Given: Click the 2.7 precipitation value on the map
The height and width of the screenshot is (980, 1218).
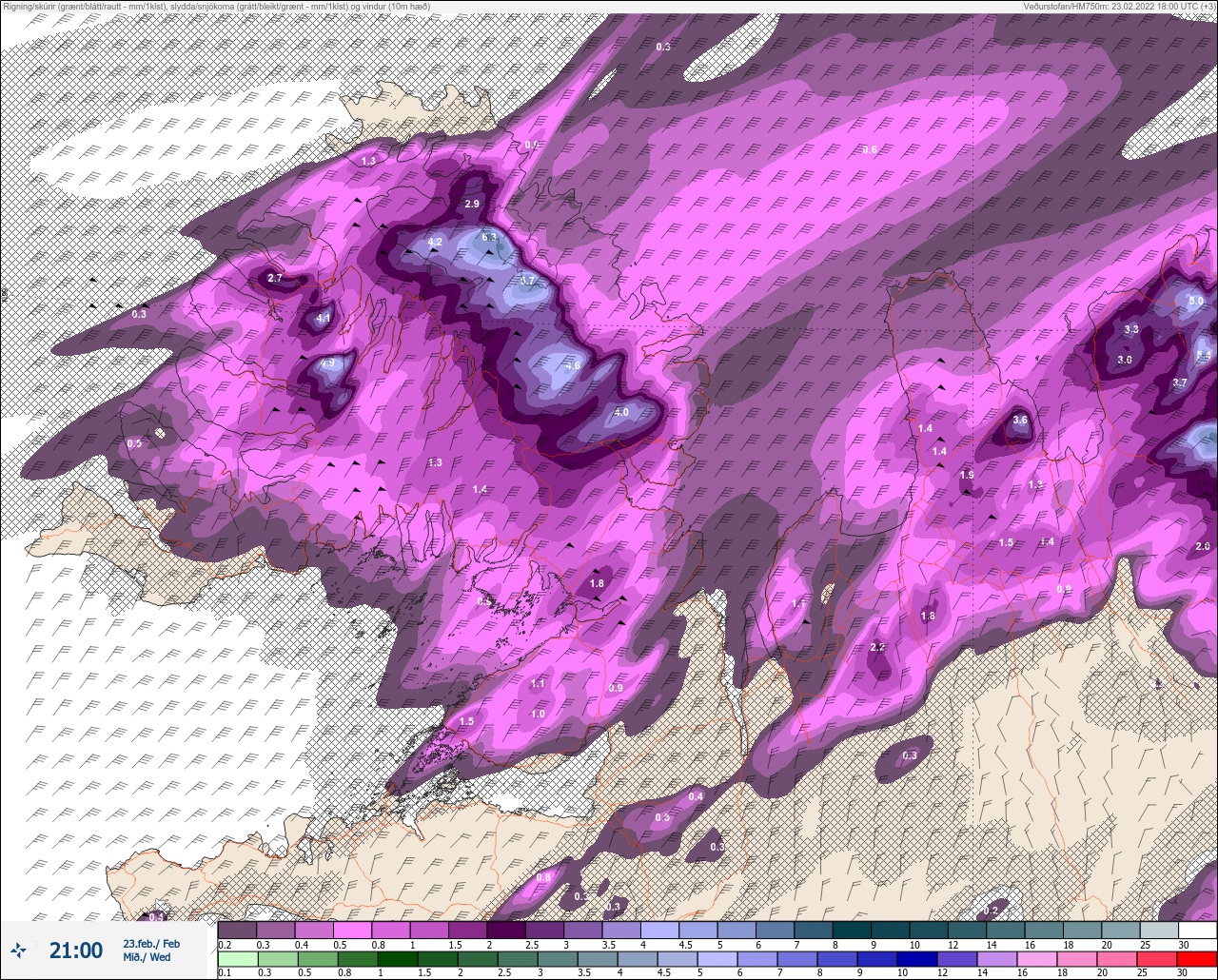Looking at the screenshot, I should coord(275,278).
